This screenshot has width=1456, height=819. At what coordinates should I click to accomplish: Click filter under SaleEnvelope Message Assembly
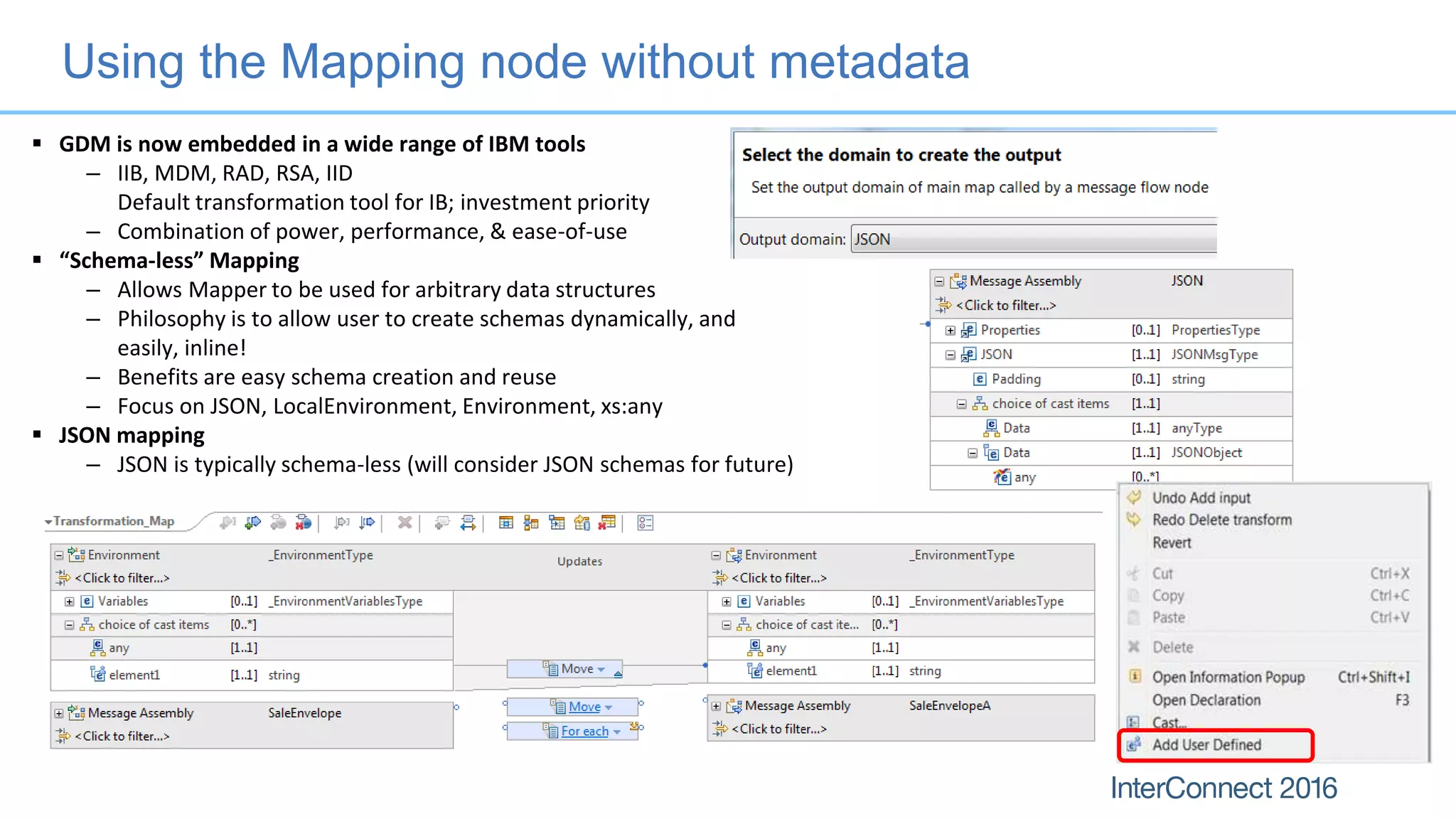click(x=122, y=736)
